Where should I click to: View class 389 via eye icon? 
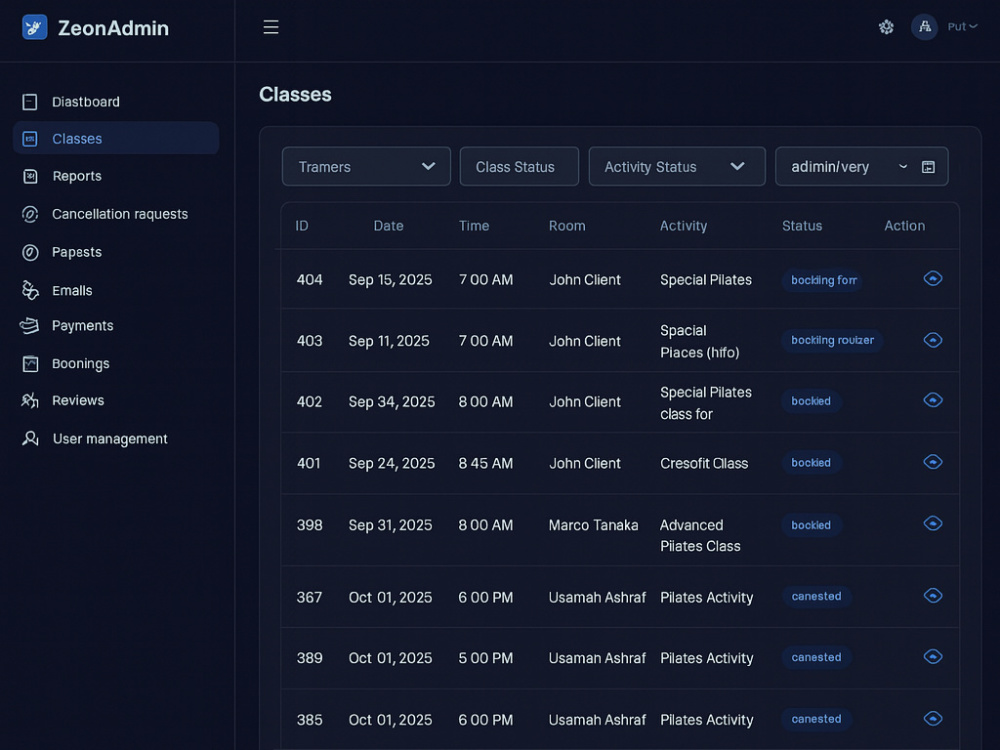point(933,657)
